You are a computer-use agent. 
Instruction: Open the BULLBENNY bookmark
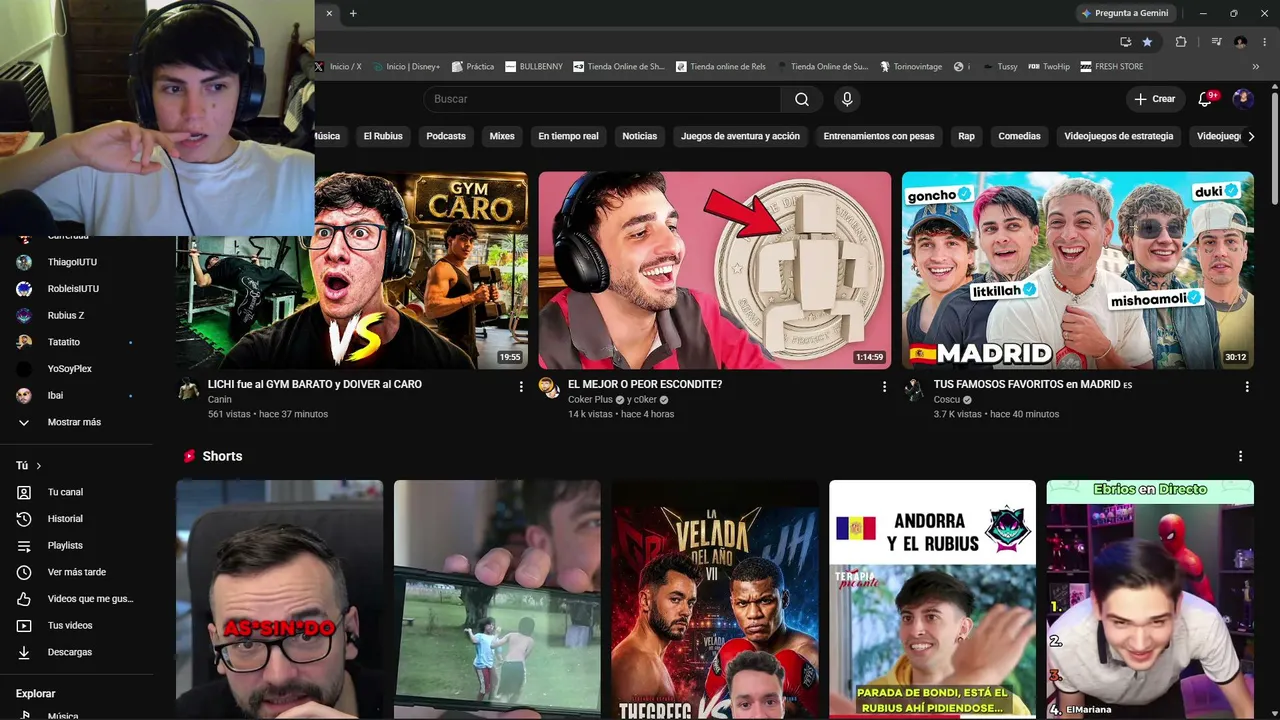coord(534,67)
